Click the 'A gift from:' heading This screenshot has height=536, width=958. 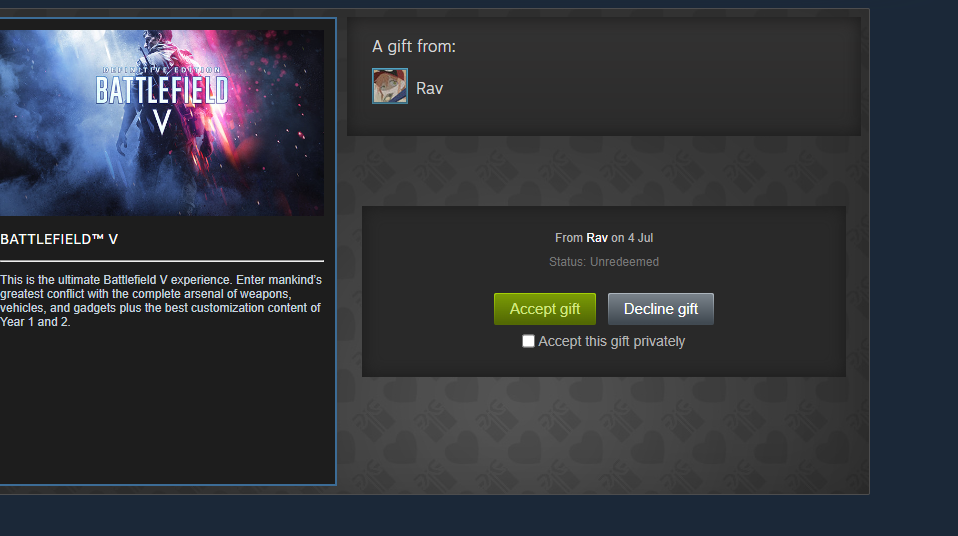(414, 46)
